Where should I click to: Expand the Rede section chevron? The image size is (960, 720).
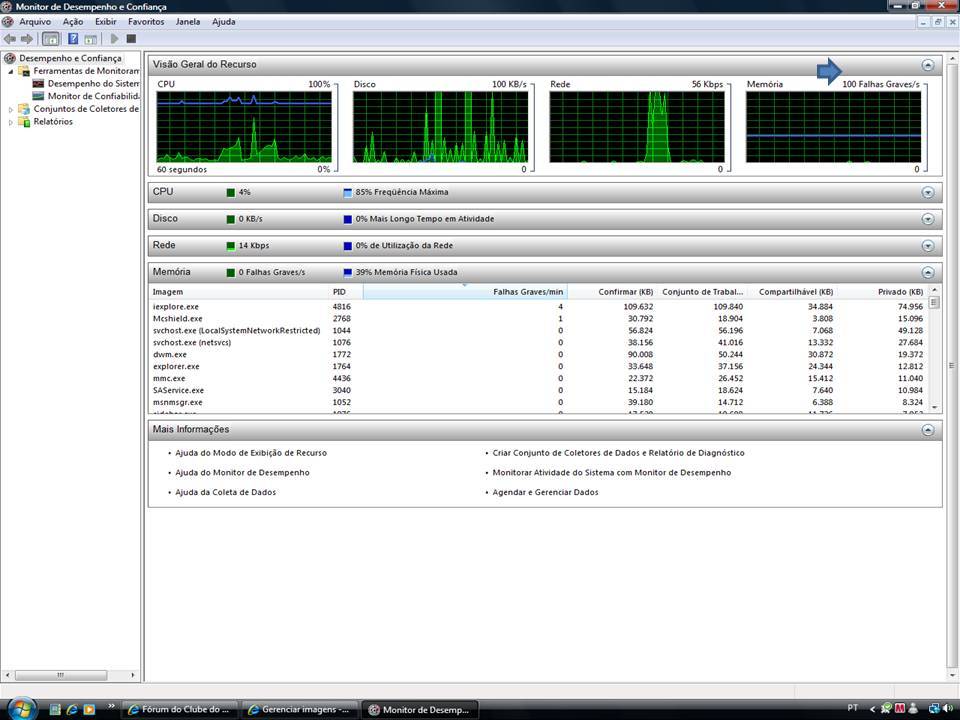[x=928, y=246]
